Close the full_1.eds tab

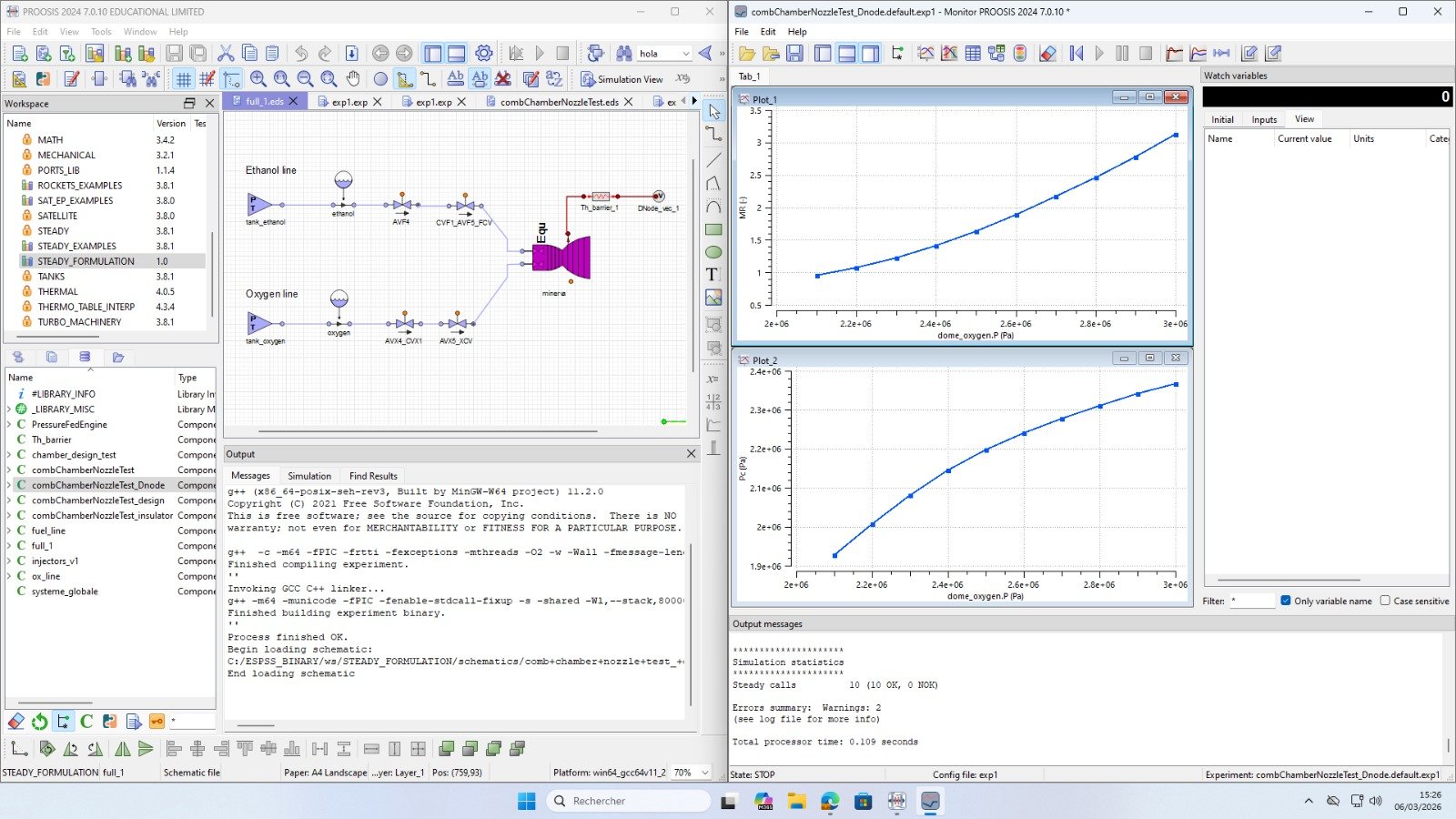tap(294, 102)
